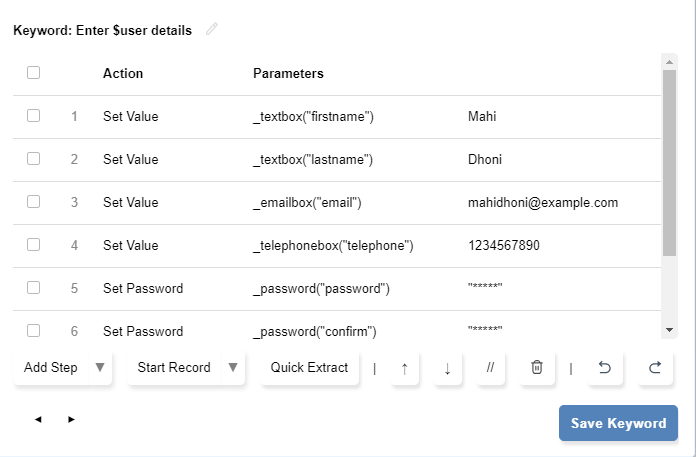Undo the last change
This screenshot has height=457, width=696.
(604, 368)
